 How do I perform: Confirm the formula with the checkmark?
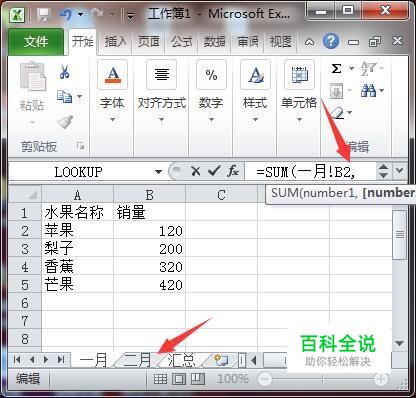coord(214,171)
